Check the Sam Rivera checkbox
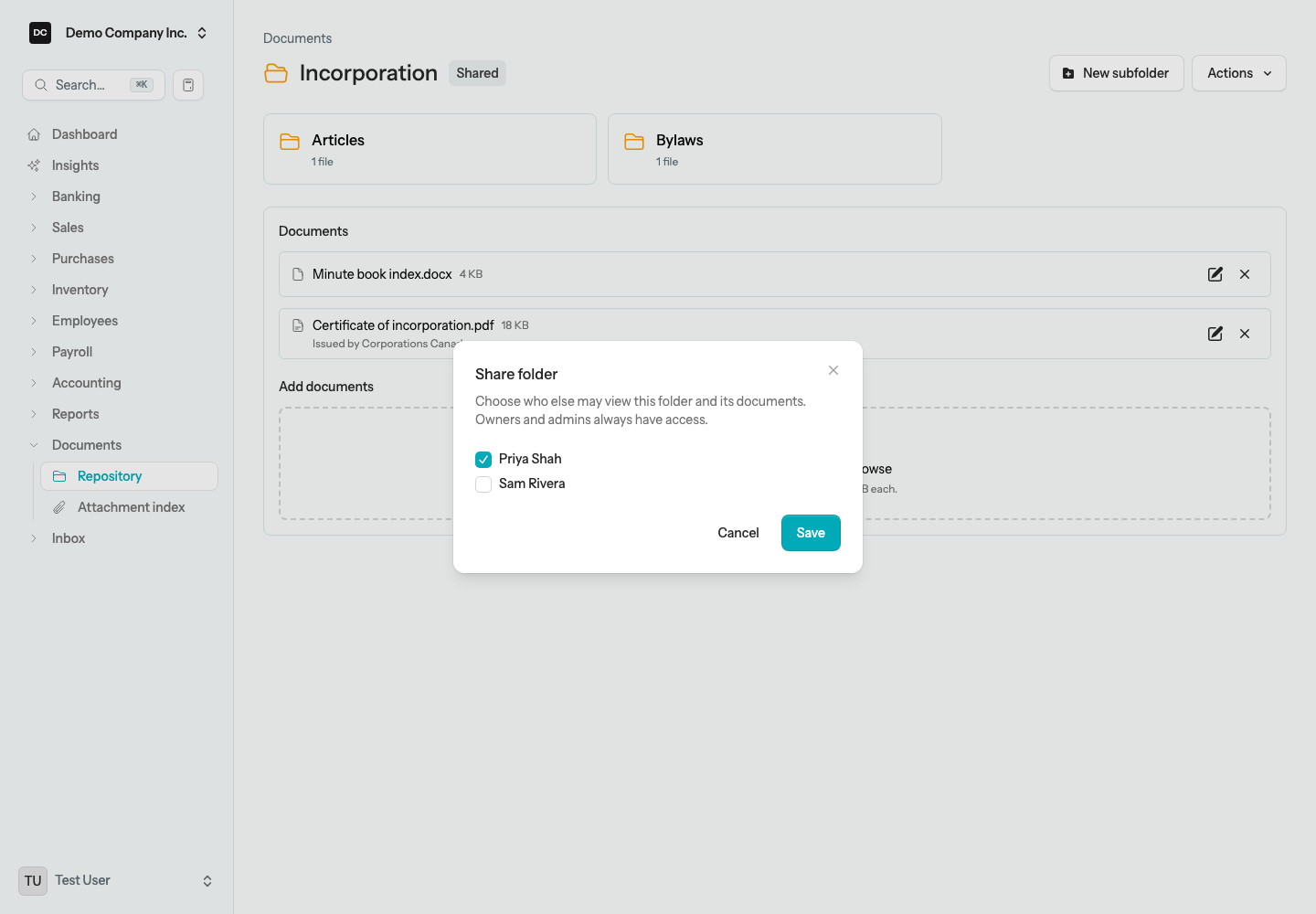Screen dimensions: 1316x914 point(483,484)
